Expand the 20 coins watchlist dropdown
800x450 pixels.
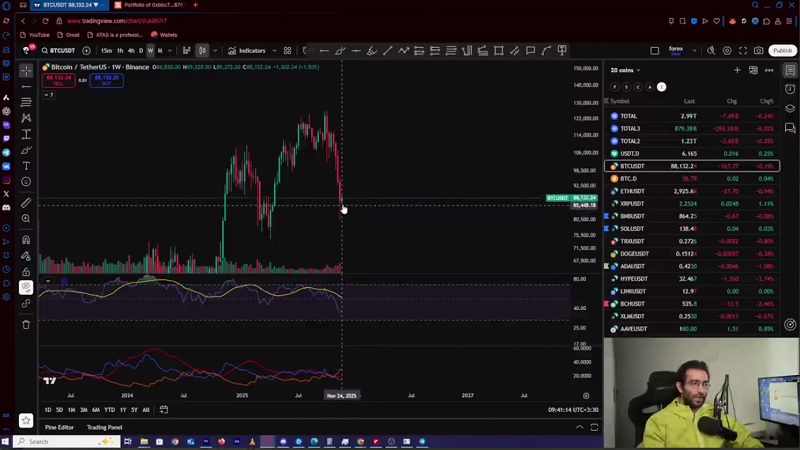[625, 70]
